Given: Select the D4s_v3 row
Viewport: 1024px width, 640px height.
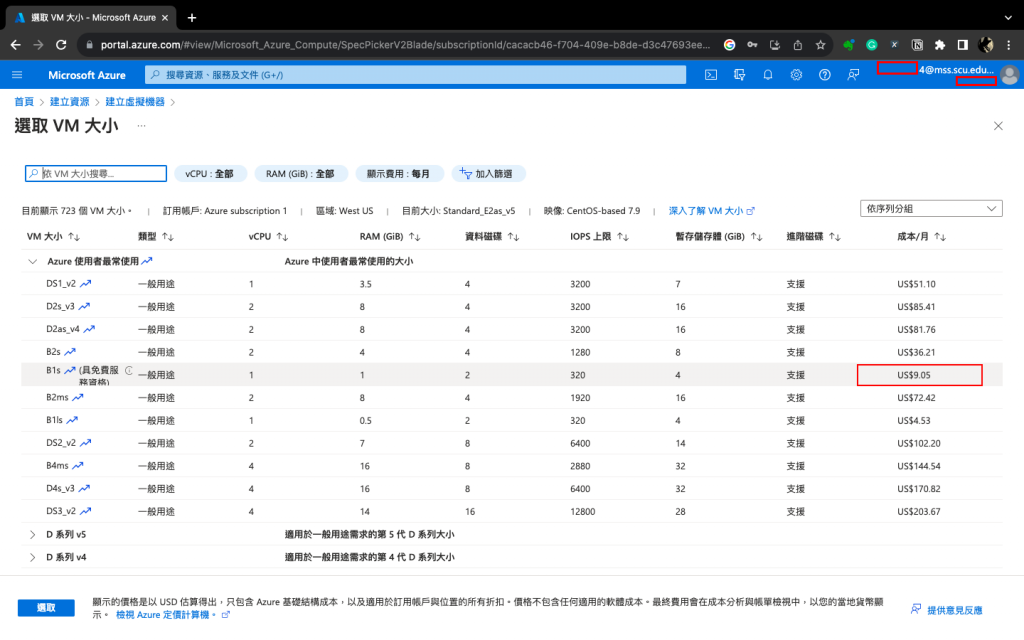Looking at the screenshot, I should 511,488.
